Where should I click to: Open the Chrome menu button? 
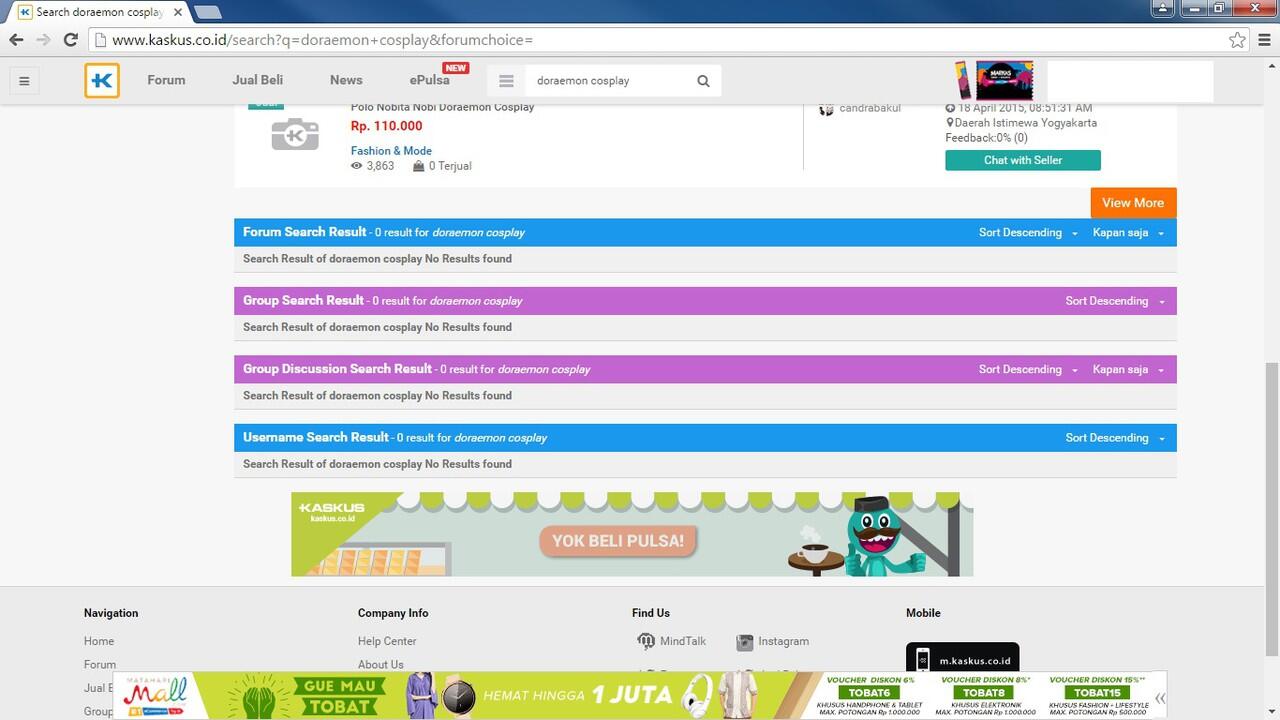(x=1264, y=40)
